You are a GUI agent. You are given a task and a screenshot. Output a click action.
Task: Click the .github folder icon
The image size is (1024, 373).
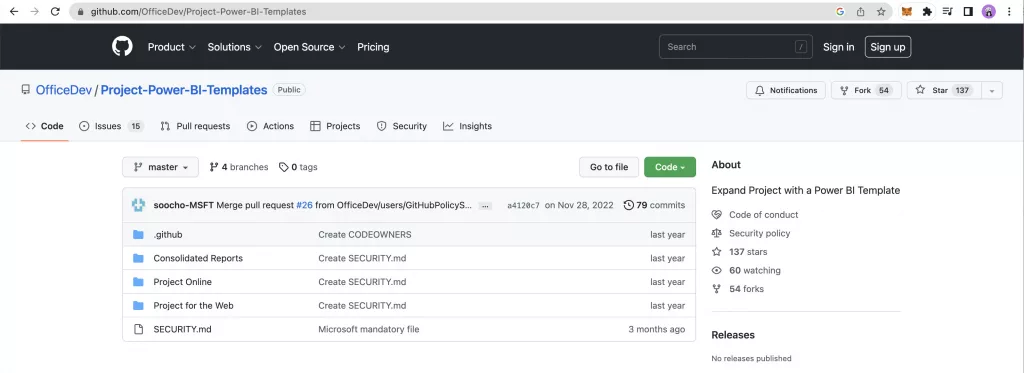point(138,235)
